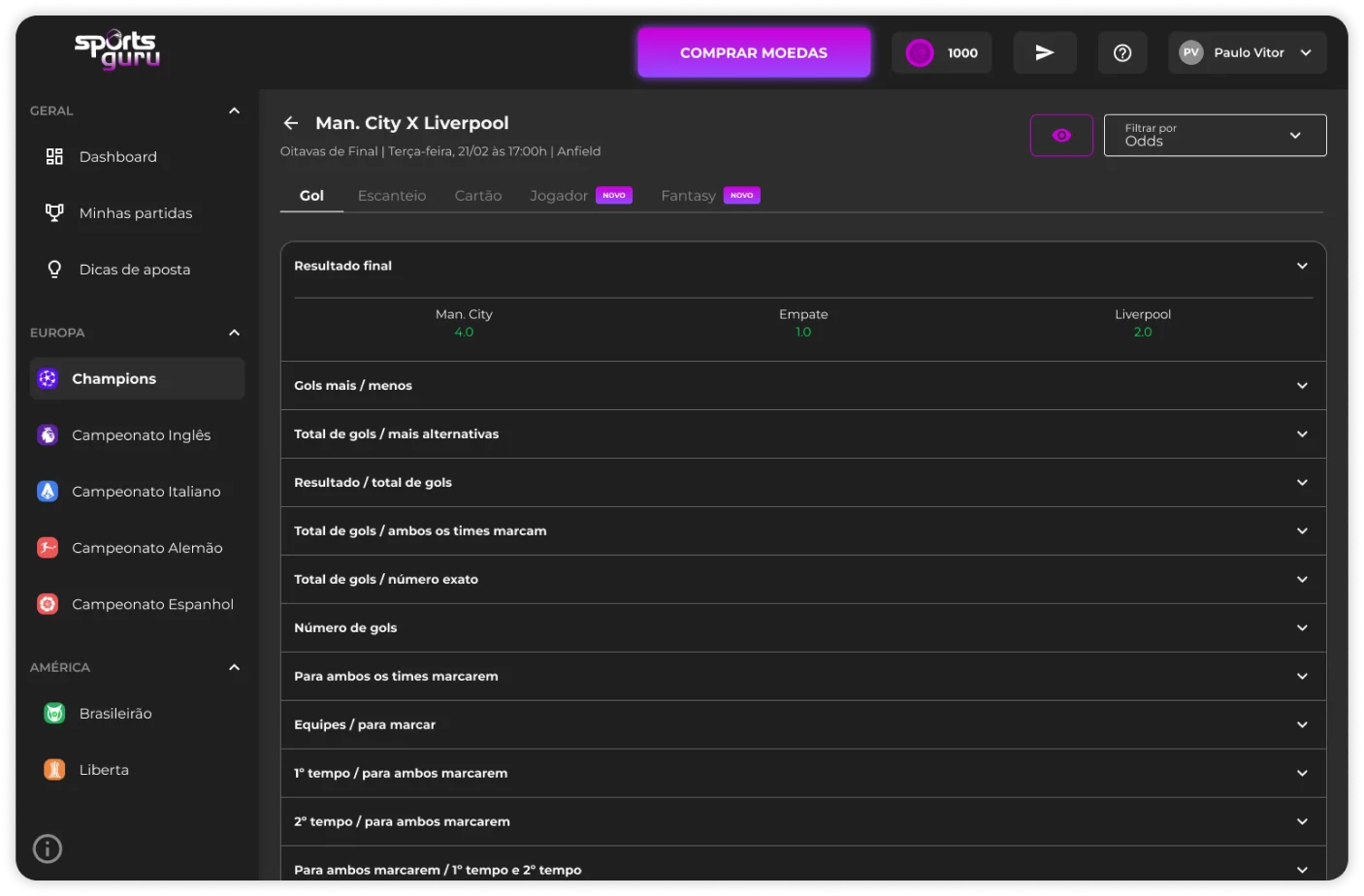The image size is (1364, 896).
Task: Expand Total de gols / número exato
Action: [802, 580]
